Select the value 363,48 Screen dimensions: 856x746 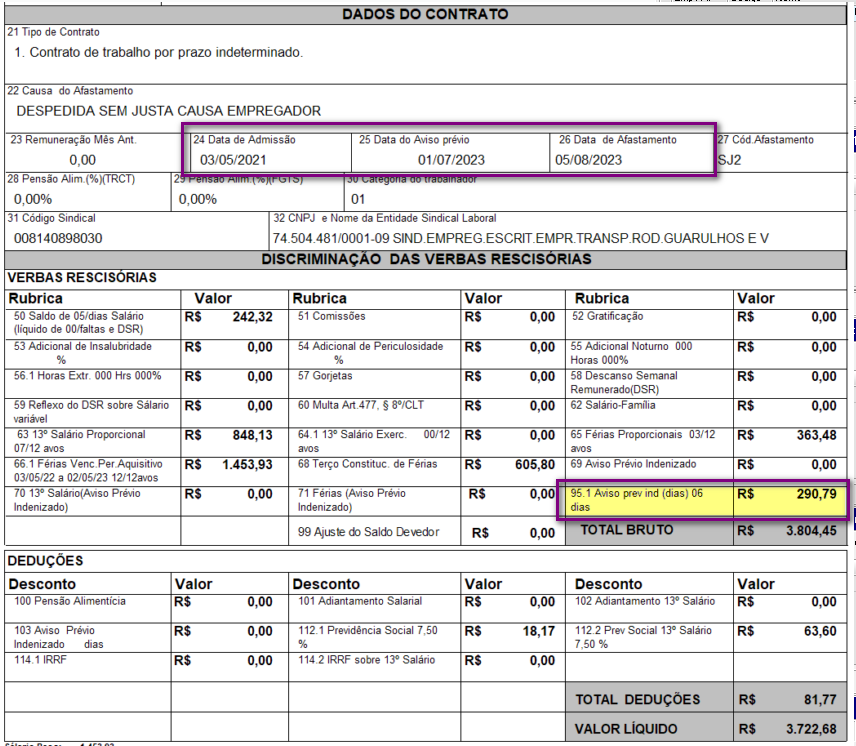[x=816, y=435]
